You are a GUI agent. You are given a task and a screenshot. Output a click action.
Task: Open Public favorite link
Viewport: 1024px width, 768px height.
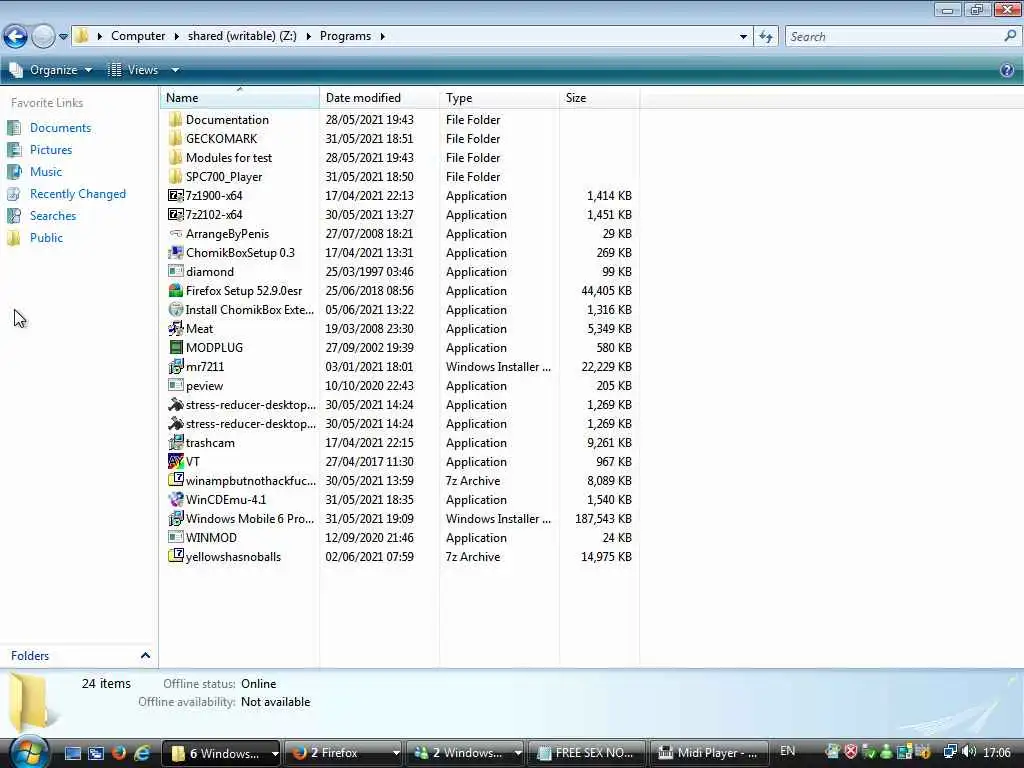point(46,238)
